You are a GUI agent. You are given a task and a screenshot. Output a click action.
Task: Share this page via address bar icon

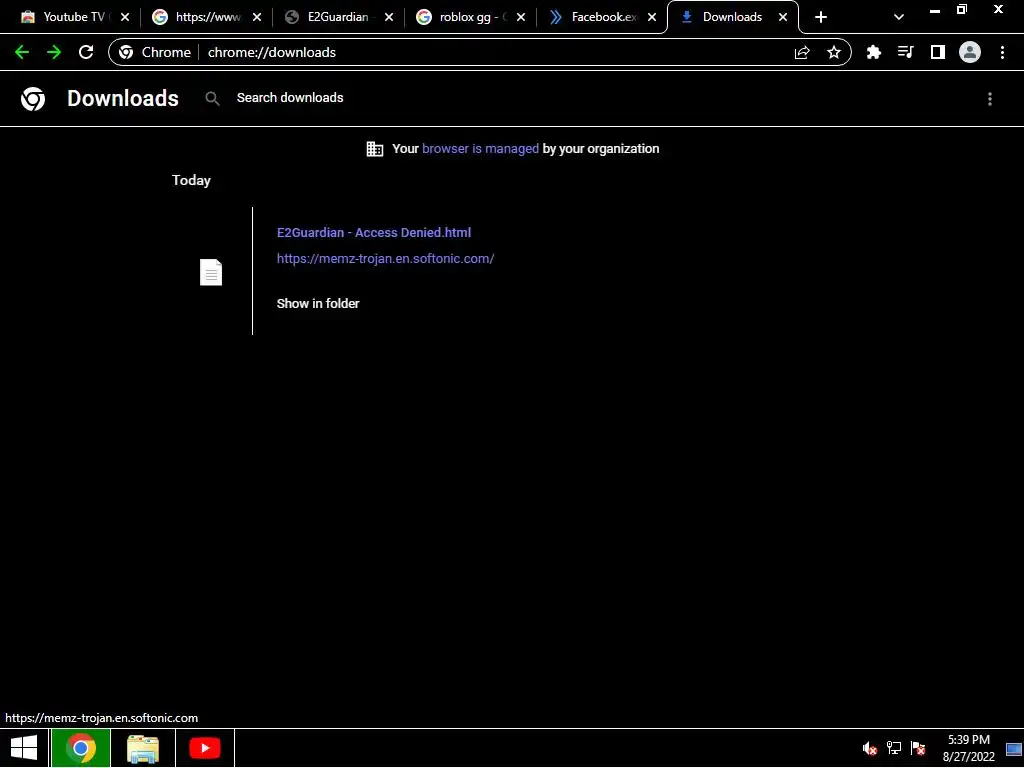tap(802, 52)
